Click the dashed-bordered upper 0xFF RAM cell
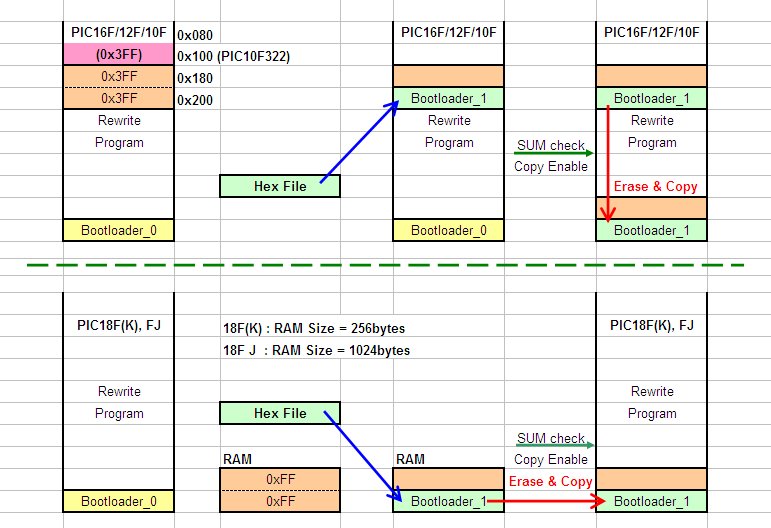The image size is (771, 528). coord(279,479)
